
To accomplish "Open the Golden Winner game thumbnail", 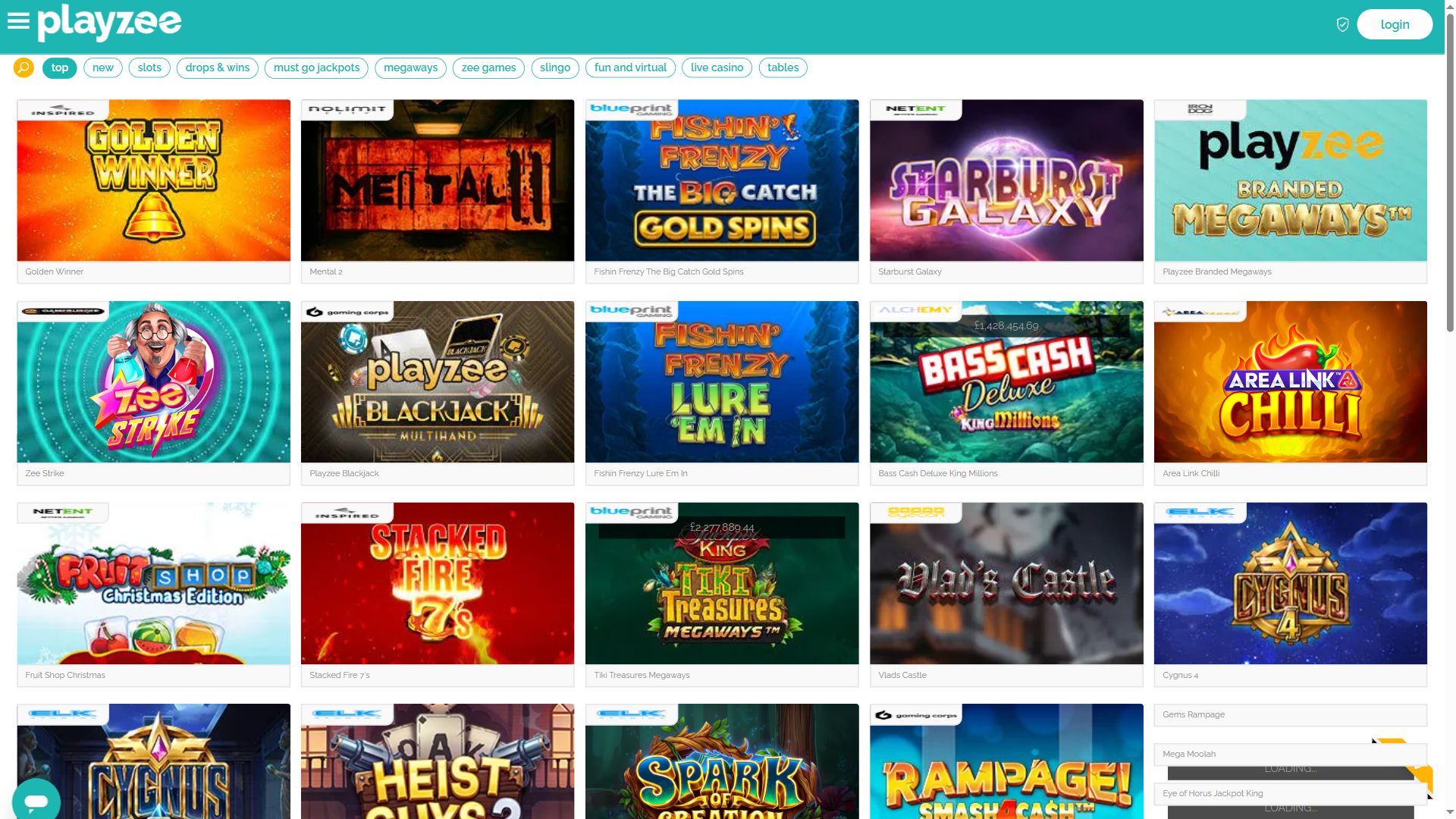I will pos(154,180).
